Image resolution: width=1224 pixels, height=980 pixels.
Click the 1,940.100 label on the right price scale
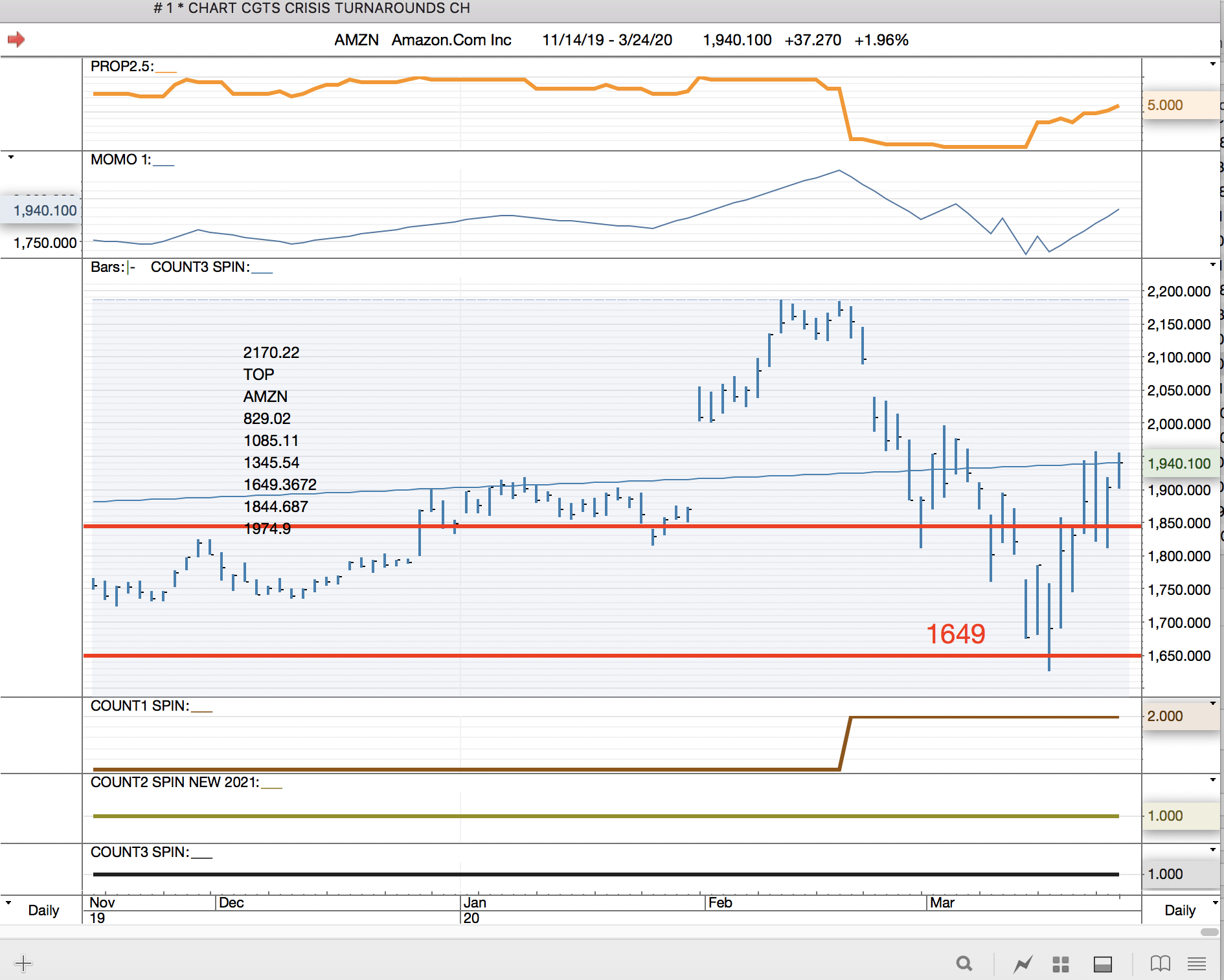click(x=1179, y=463)
